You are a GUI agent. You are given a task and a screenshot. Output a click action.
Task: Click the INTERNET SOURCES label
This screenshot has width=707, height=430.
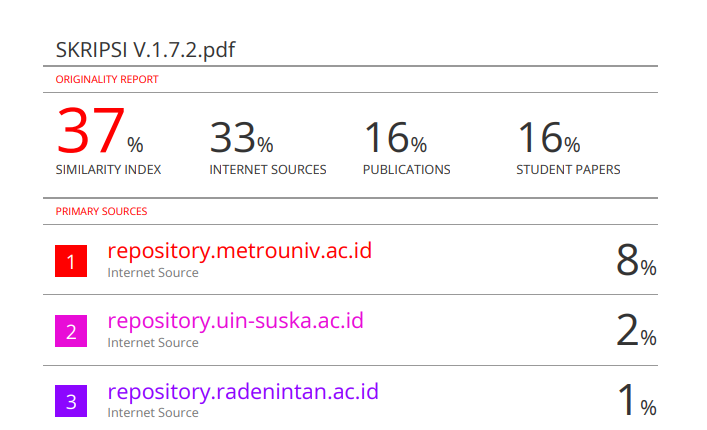(268, 169)
